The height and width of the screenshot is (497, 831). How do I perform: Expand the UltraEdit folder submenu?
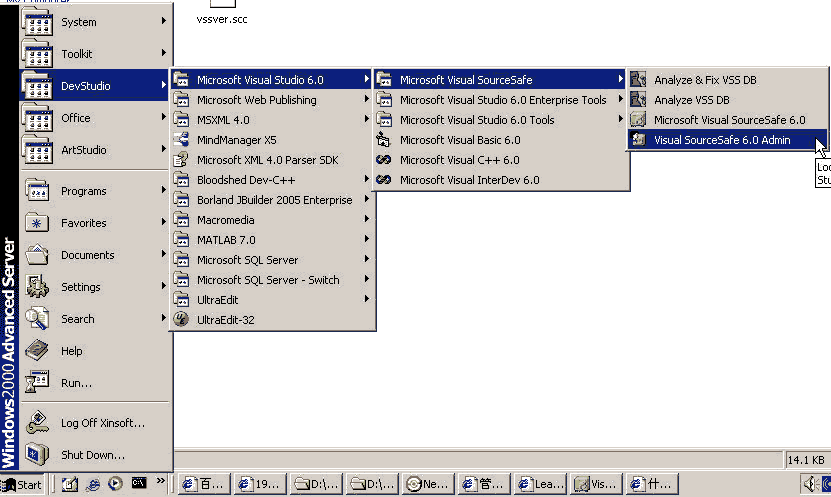click(x=273, y=300)
